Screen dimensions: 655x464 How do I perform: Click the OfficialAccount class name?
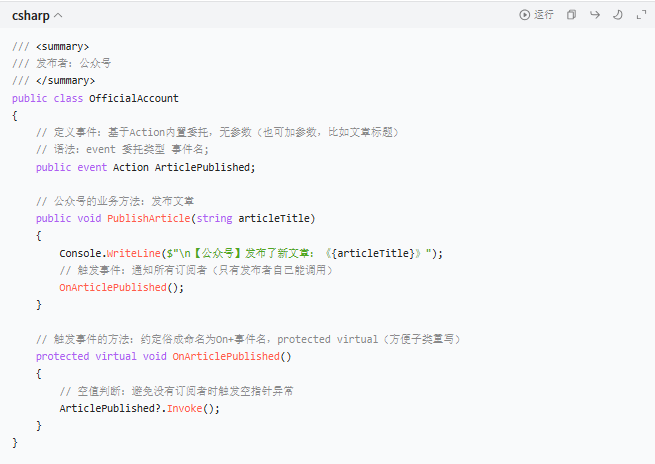(x=134, y=98)
